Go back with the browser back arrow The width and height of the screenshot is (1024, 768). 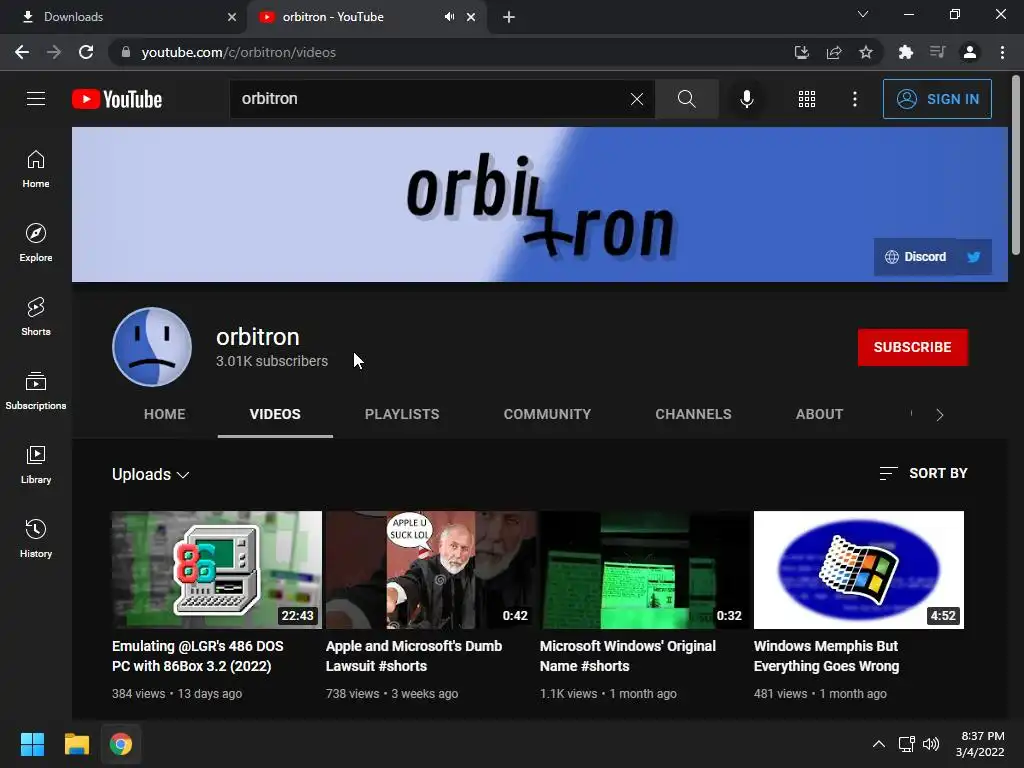22,52
